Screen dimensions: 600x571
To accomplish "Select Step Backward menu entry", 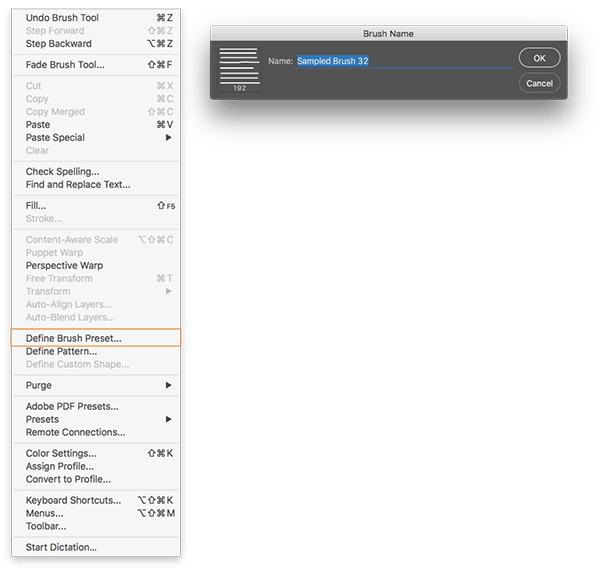I will 96,44.
